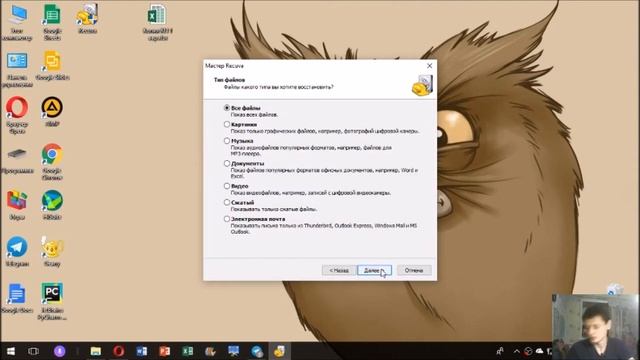The height and width of the screenshot is (360, 640).
Task: Open the Control Panel desktop icon
Action: click(x=17, y=69)
